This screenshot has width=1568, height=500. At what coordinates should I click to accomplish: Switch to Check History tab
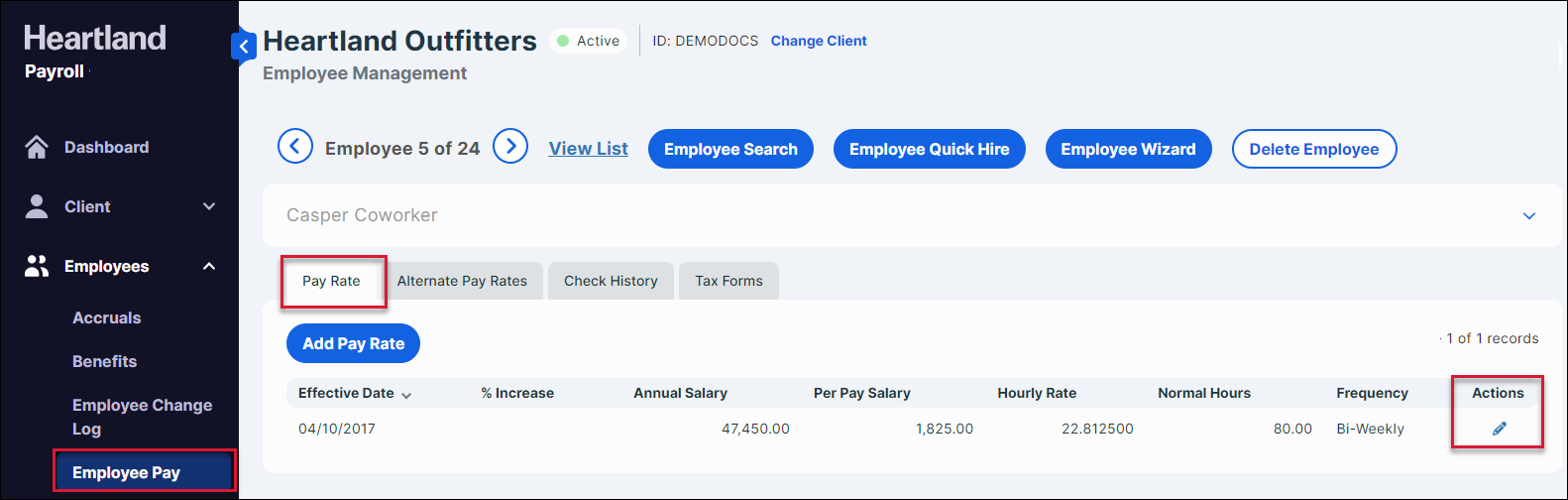[x=611, y=281]
